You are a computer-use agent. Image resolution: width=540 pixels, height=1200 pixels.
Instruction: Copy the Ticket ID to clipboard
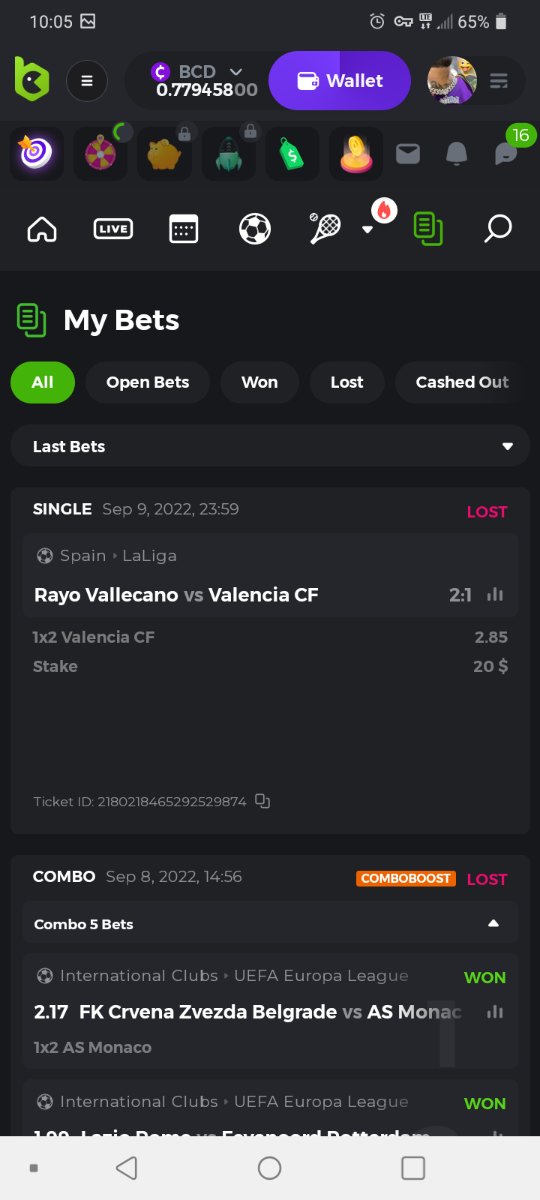(263, 801)
